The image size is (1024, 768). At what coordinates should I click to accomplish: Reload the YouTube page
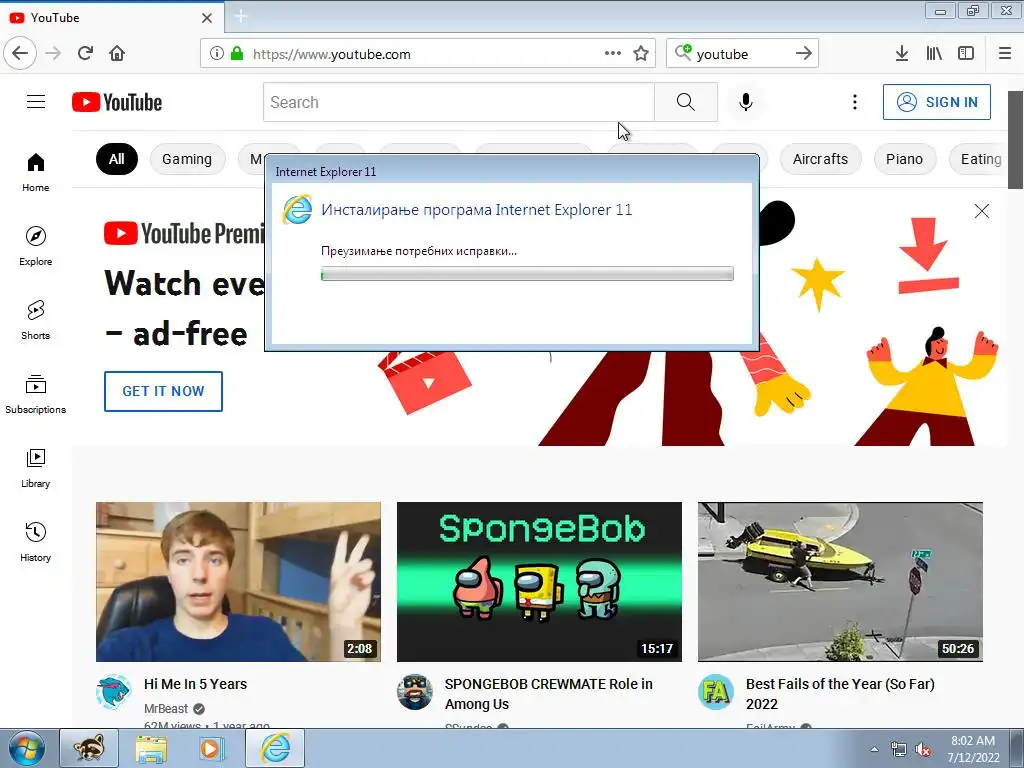[x=86, y=53]
